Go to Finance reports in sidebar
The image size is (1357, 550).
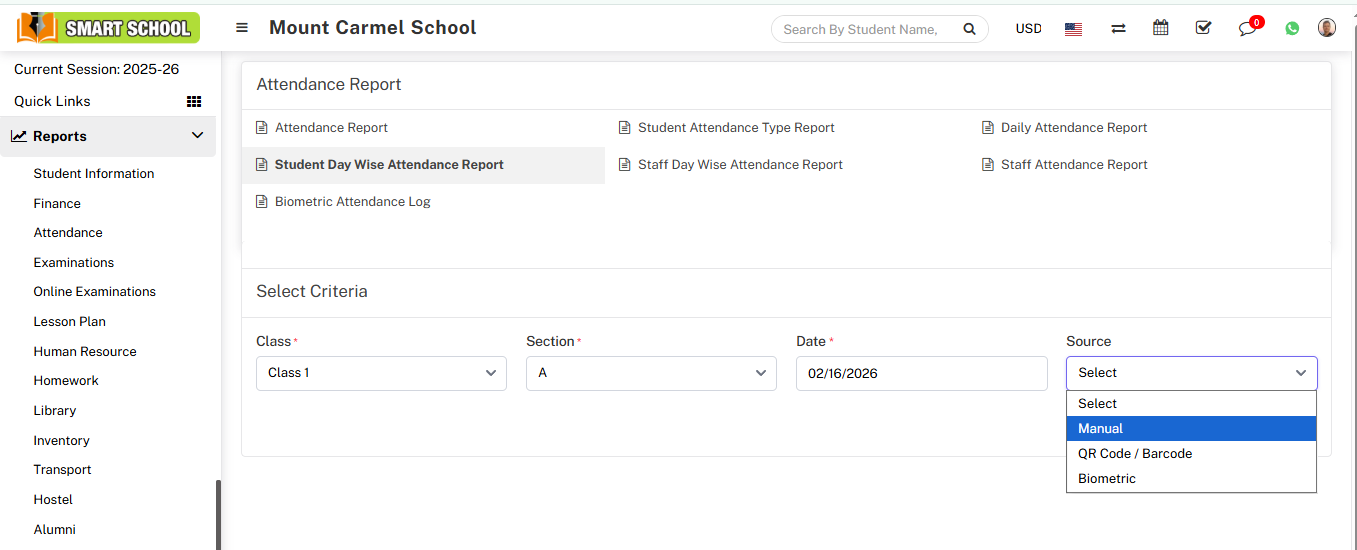coord(57,203)
